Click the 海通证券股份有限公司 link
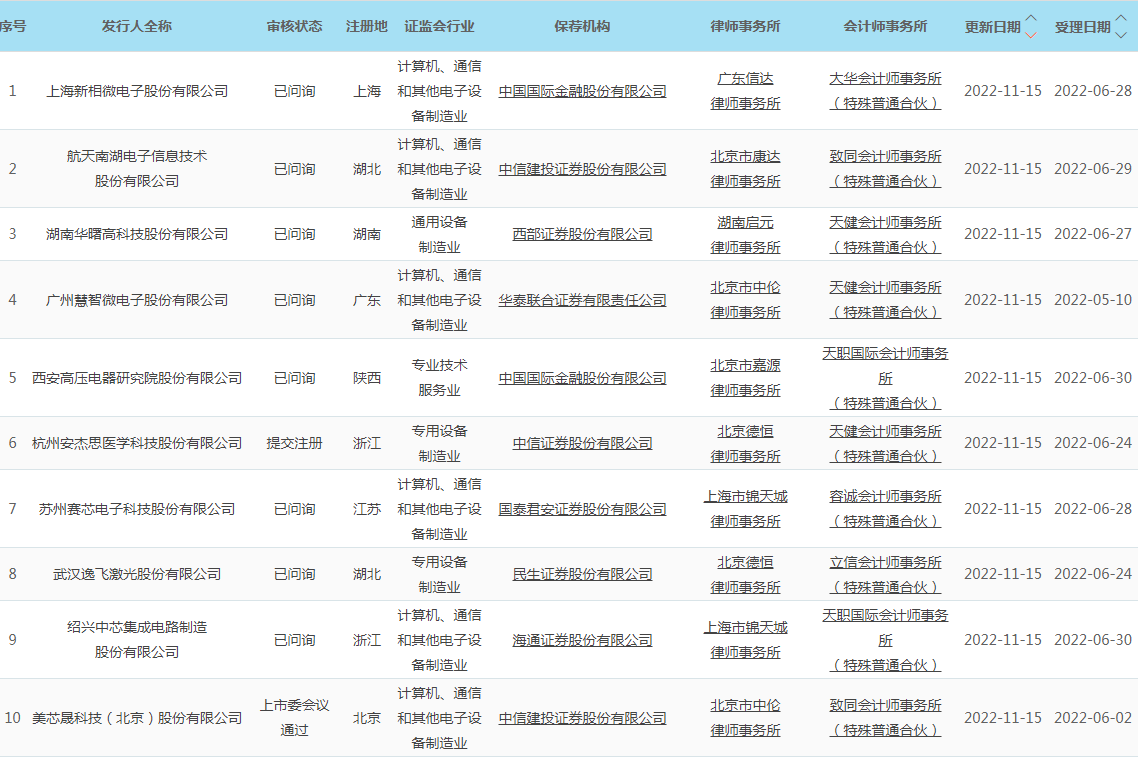This screenshot has height=758, width=1138. click(x=582, y=640)
